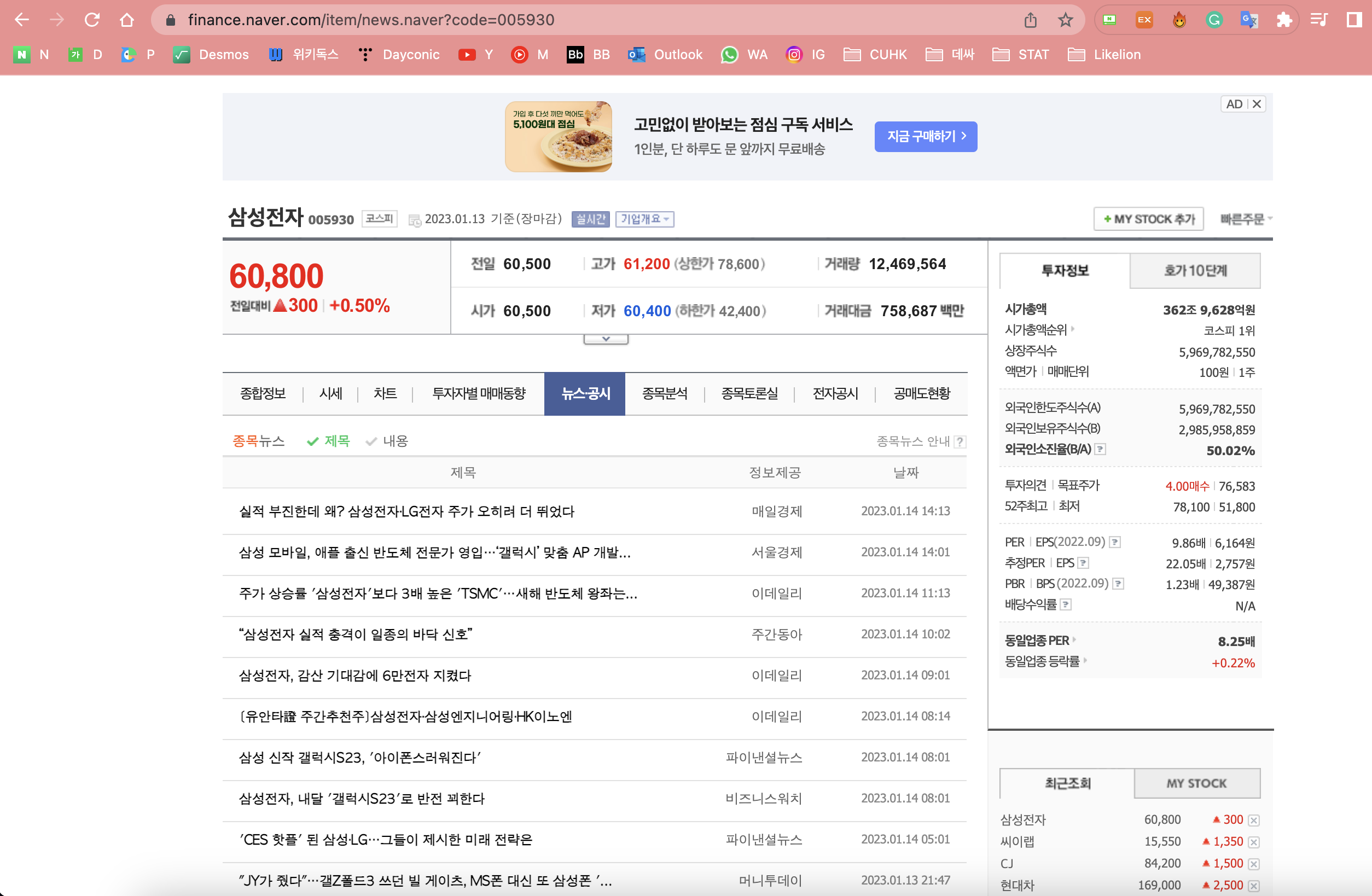Expand the 기업개요 dropdown
Image resolution: width=1372 pixels, height=896 pixels.
[x=644, y=219]
